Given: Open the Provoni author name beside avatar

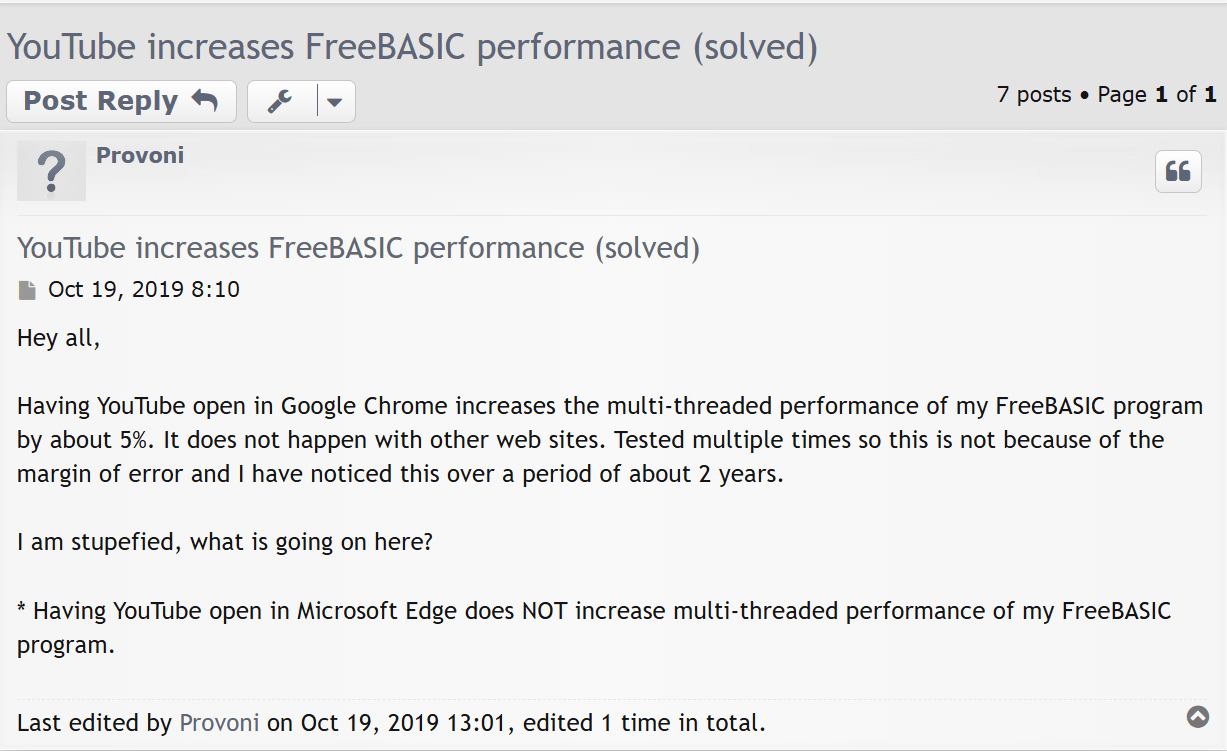Looking at the screenshot, I should 140,155.
